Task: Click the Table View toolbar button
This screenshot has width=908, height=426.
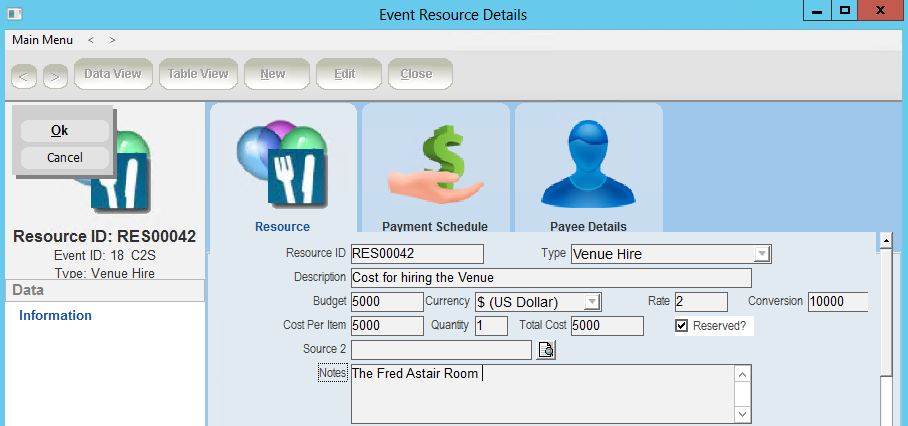Action: click(197, 74)
